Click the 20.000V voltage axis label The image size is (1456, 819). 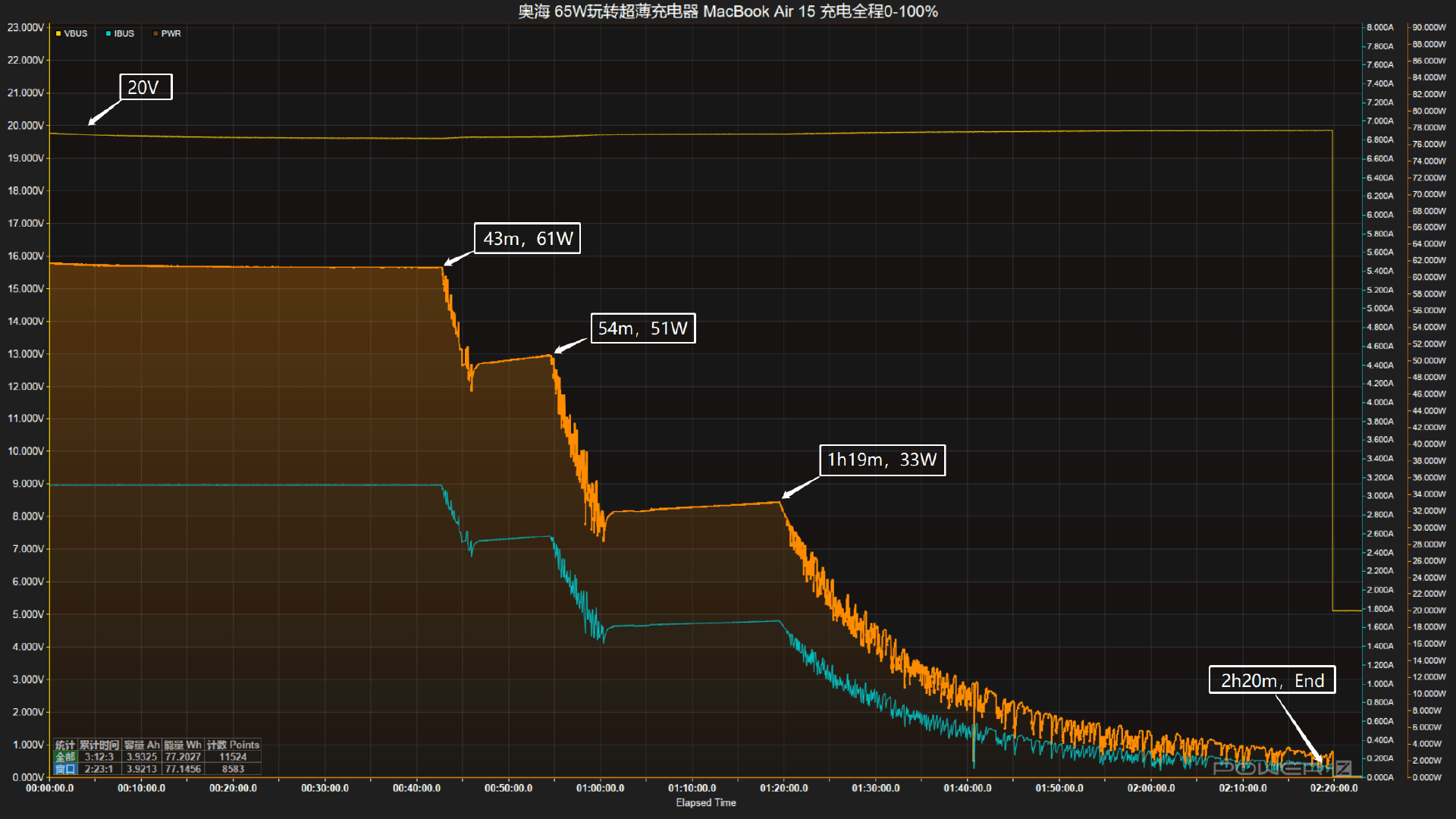[25, 125]
